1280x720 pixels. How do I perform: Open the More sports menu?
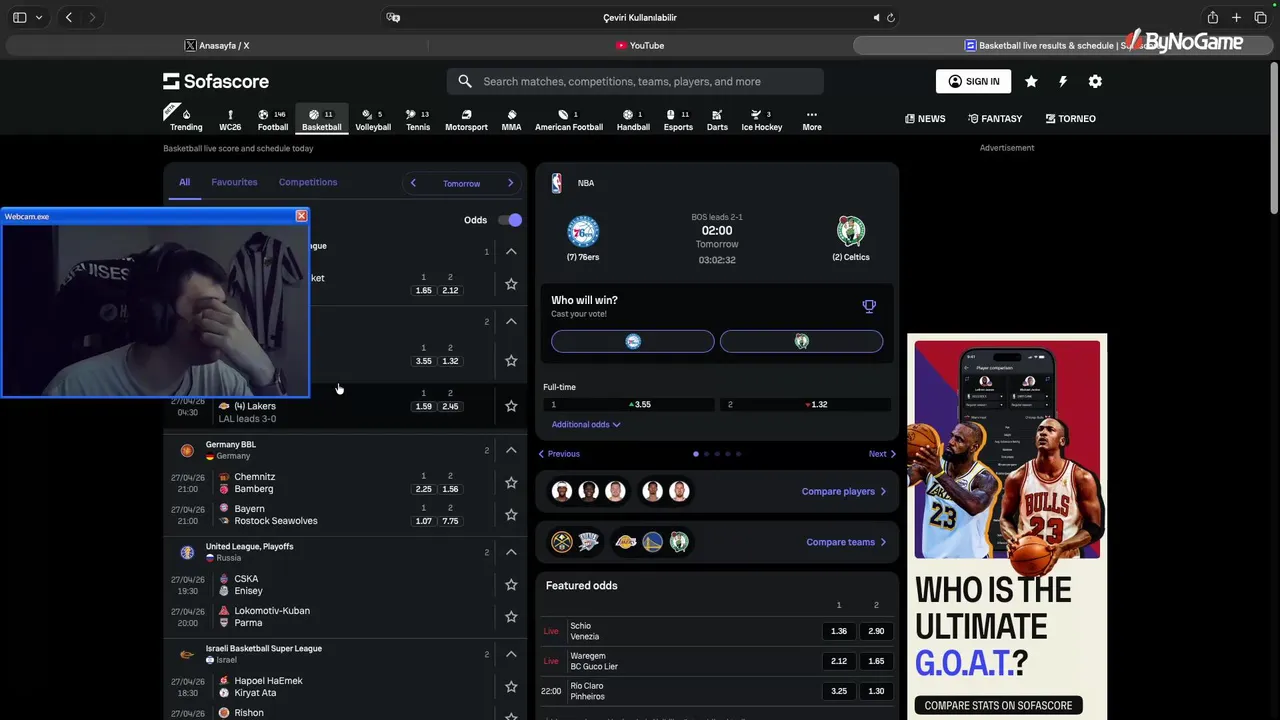[x=812, y=120]
